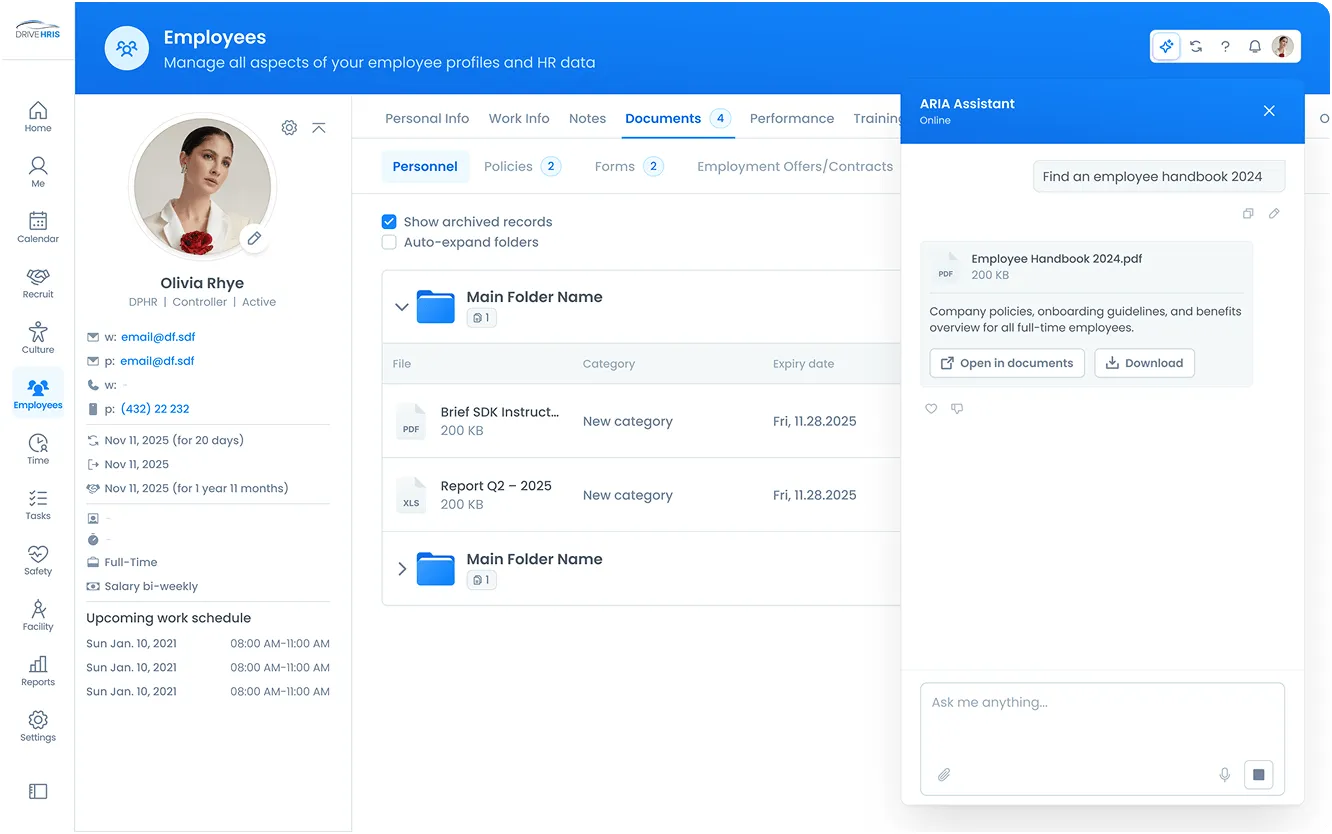Edit profile photo pencil icon
Viewport: 1332px width, 834px height.
254,238
